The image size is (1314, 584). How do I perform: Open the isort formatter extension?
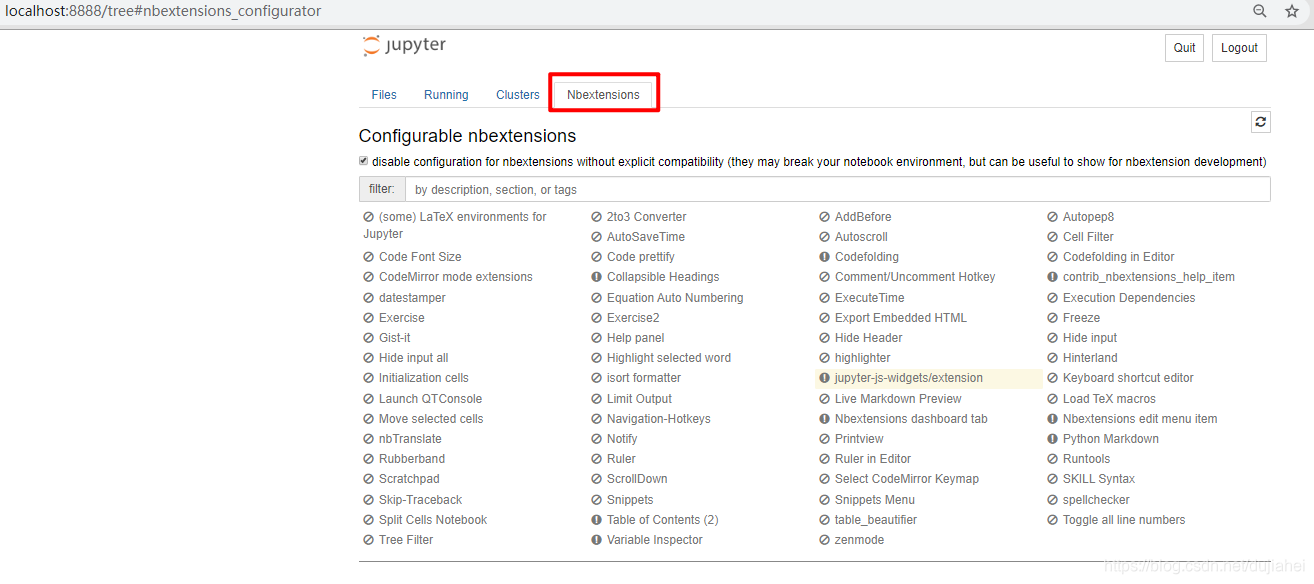(x=643, y=378)
